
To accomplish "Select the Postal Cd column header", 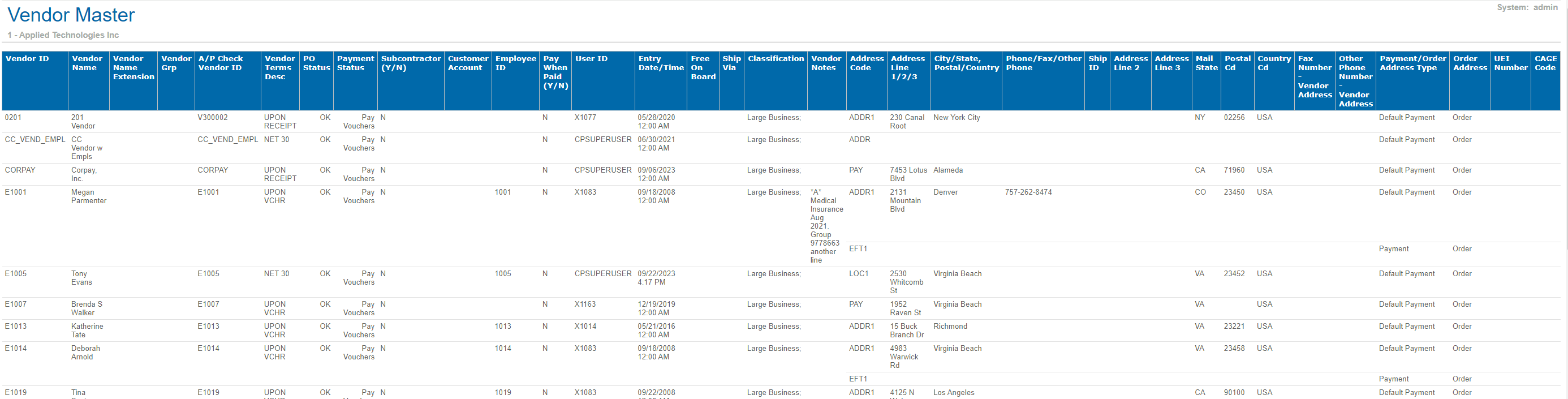I will (1237, 63).
